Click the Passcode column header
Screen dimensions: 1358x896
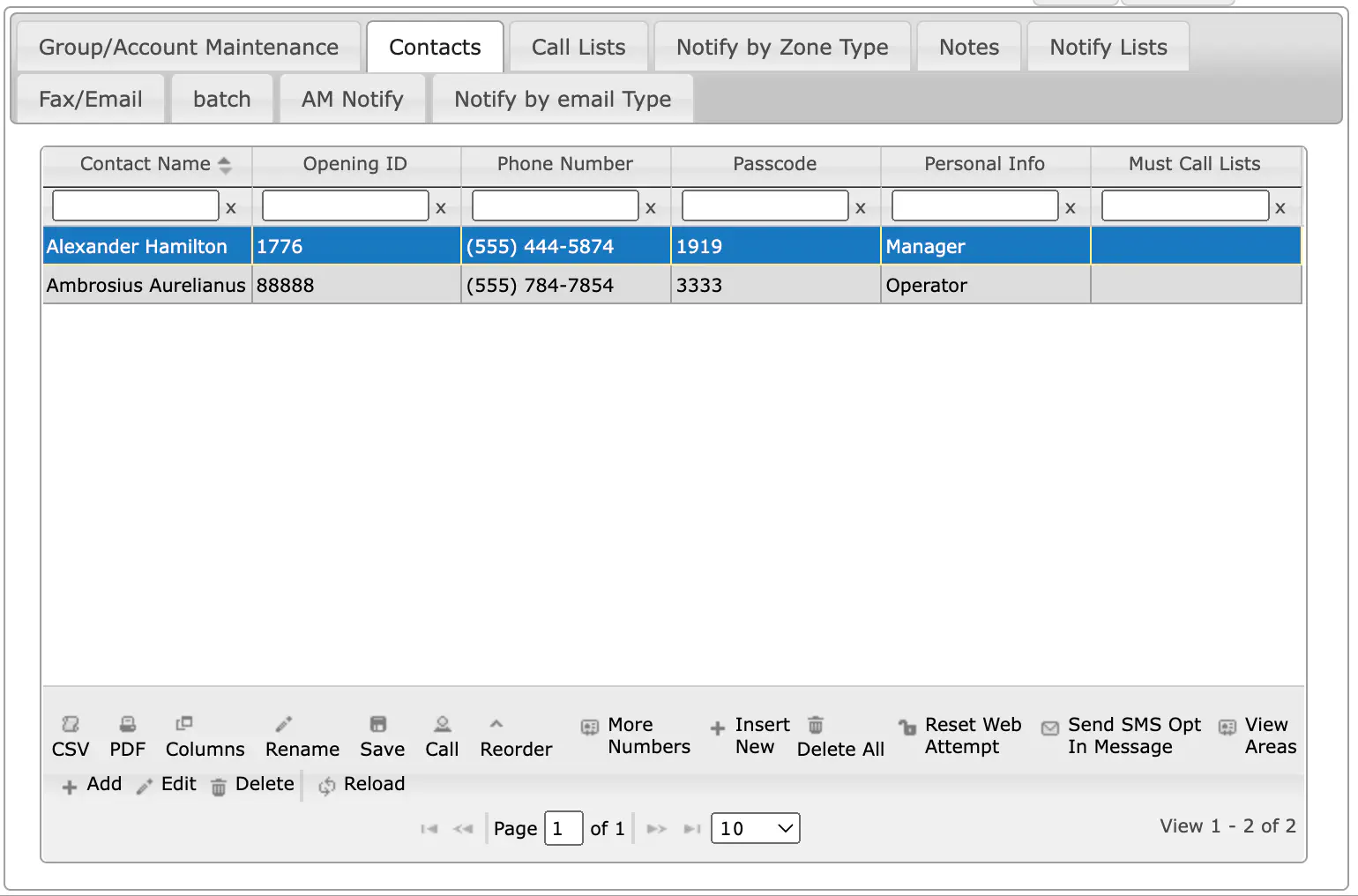click(775, 164)
